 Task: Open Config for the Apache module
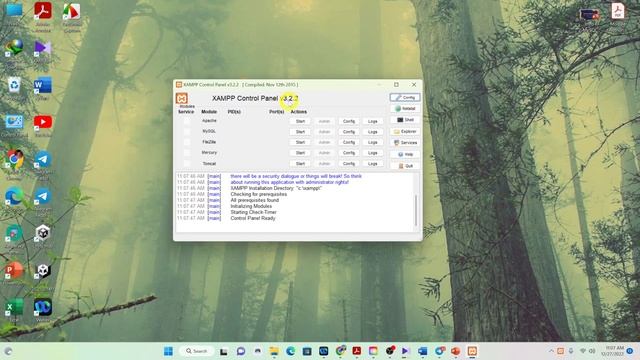[349, 121]
